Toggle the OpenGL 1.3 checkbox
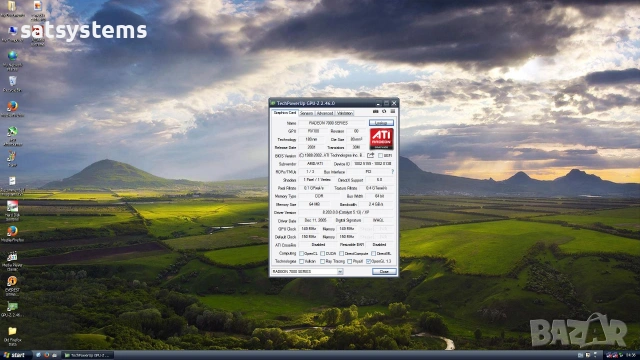 click(x=369, y=261)
